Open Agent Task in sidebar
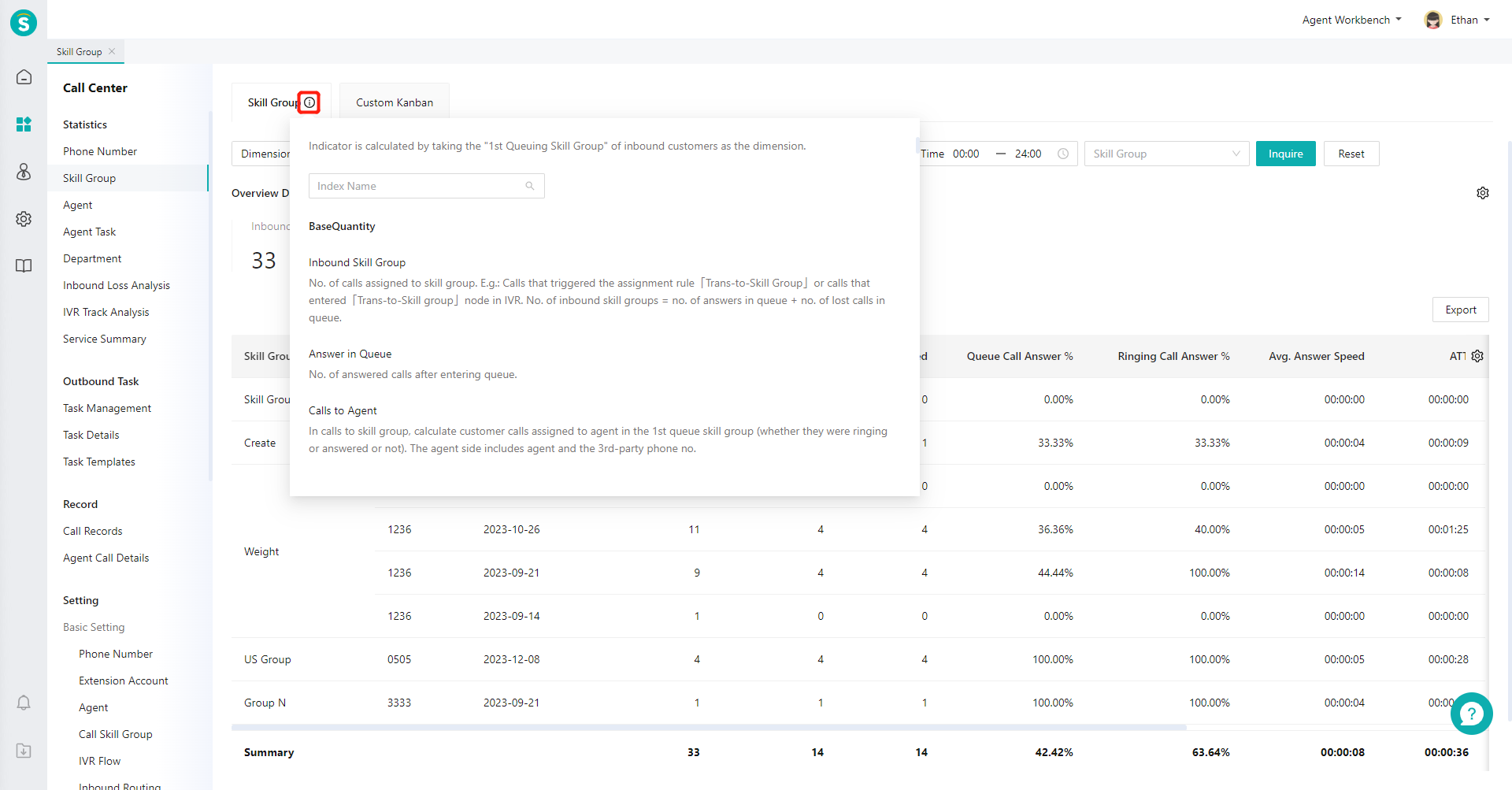The width and height of the screenshot is (1512, 790). coord(89,232)
